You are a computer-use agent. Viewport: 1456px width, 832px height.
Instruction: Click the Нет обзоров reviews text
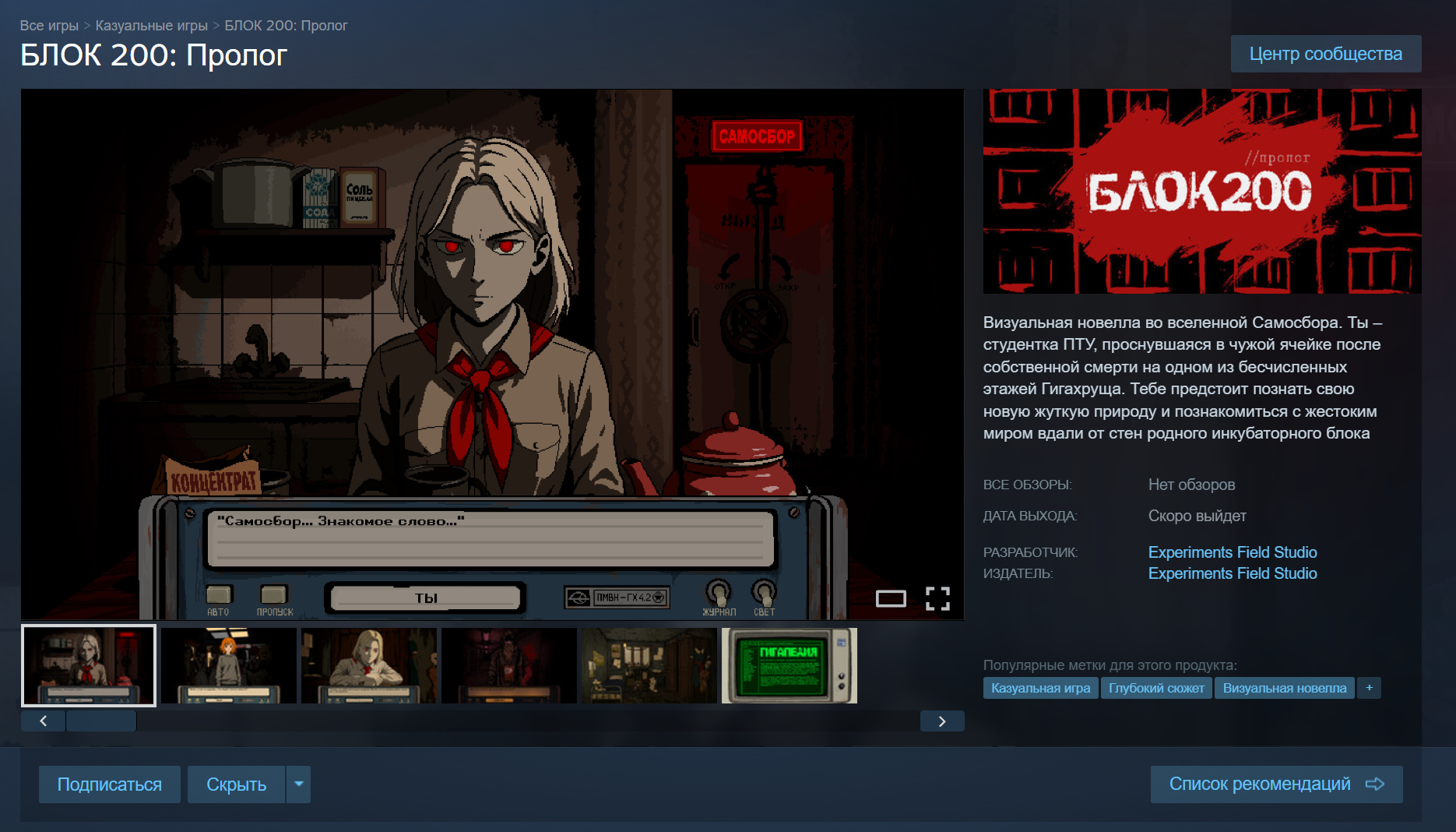click(x=1191, y=485)
